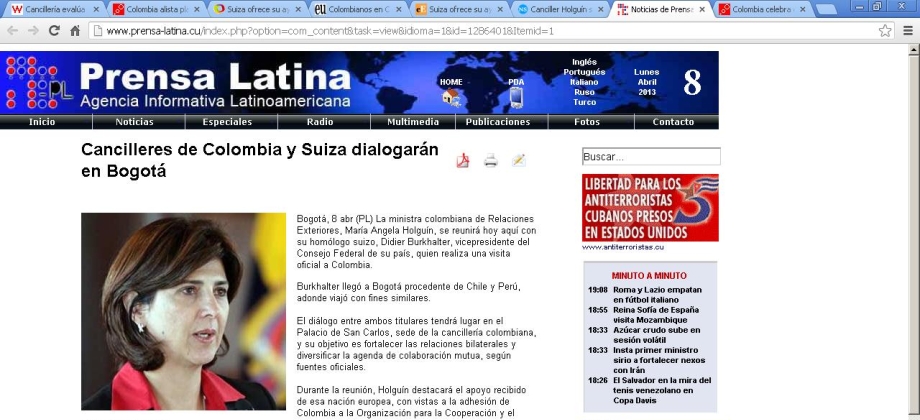
Task: Open www.antiterroristas.cu link
Action: click(623, 247)
